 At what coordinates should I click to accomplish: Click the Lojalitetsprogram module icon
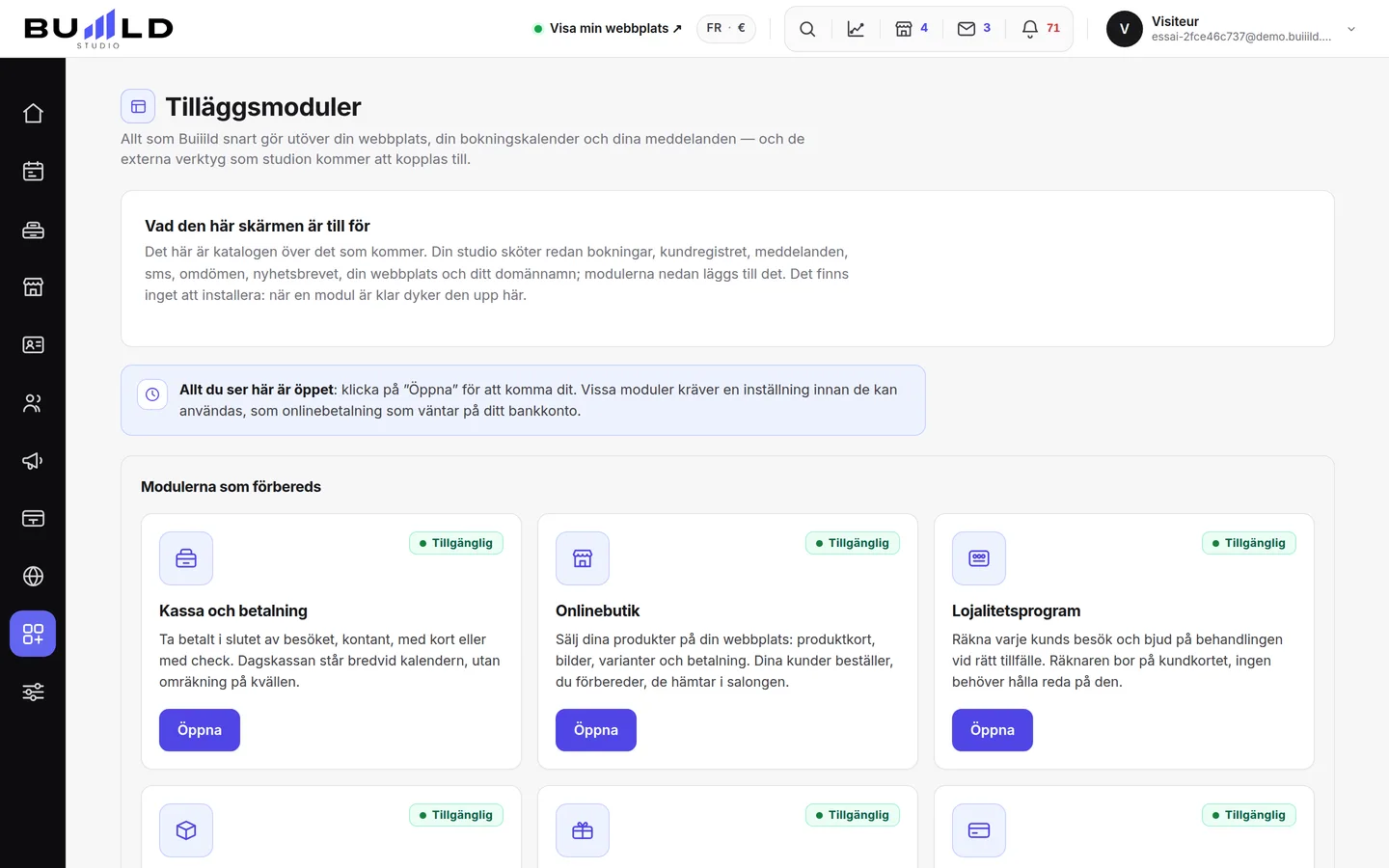pyautogui.click(x=979, y=558)
